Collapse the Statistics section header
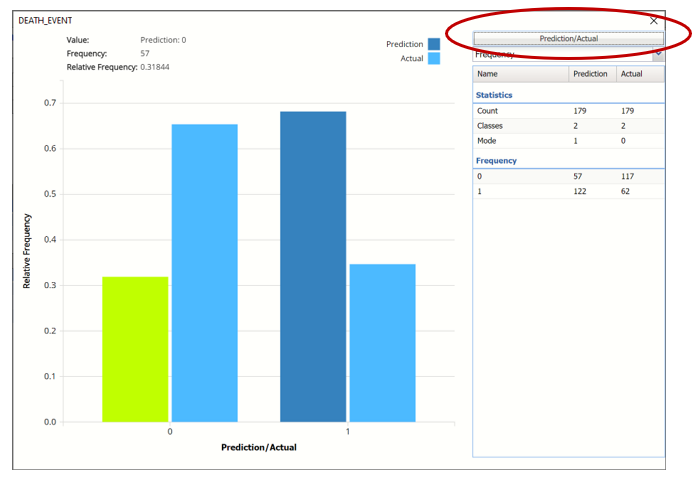Viewport: 694px width, 483px height. click(x=494, y=95)
